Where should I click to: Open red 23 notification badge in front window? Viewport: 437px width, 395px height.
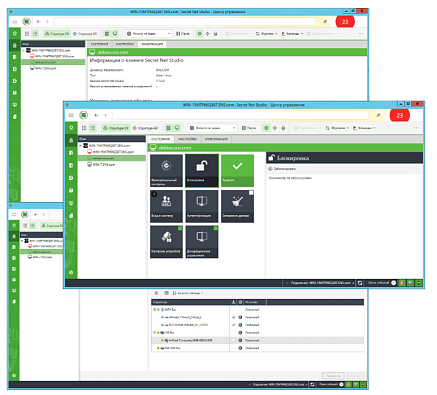[x=399, y=115]
